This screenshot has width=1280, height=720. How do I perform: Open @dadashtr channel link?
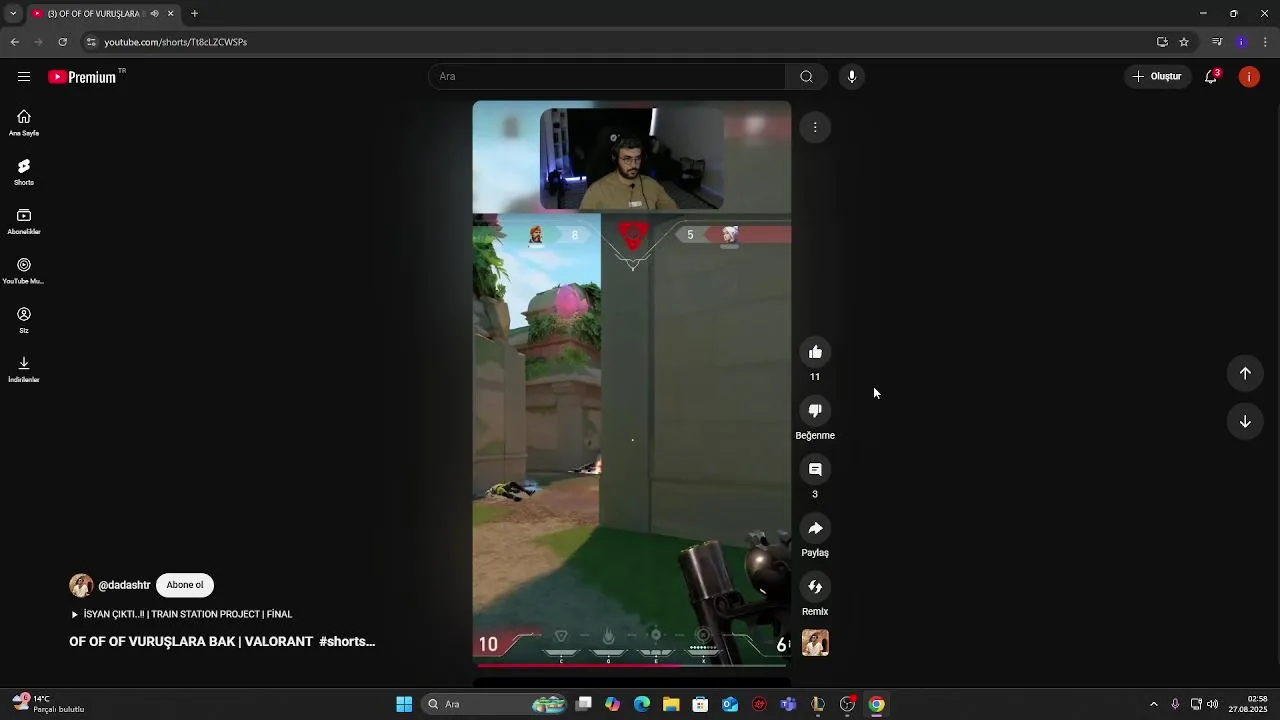click(124, 585)
